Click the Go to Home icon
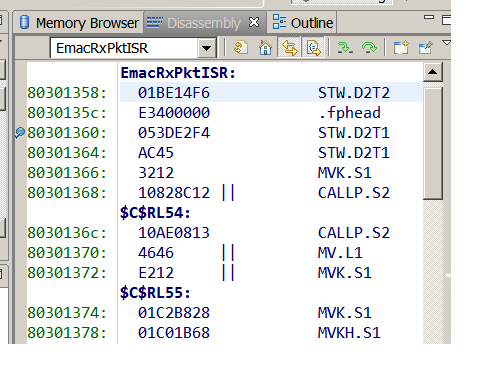The width and height of the screenshot is (490, 368). [x=266, y=48]
